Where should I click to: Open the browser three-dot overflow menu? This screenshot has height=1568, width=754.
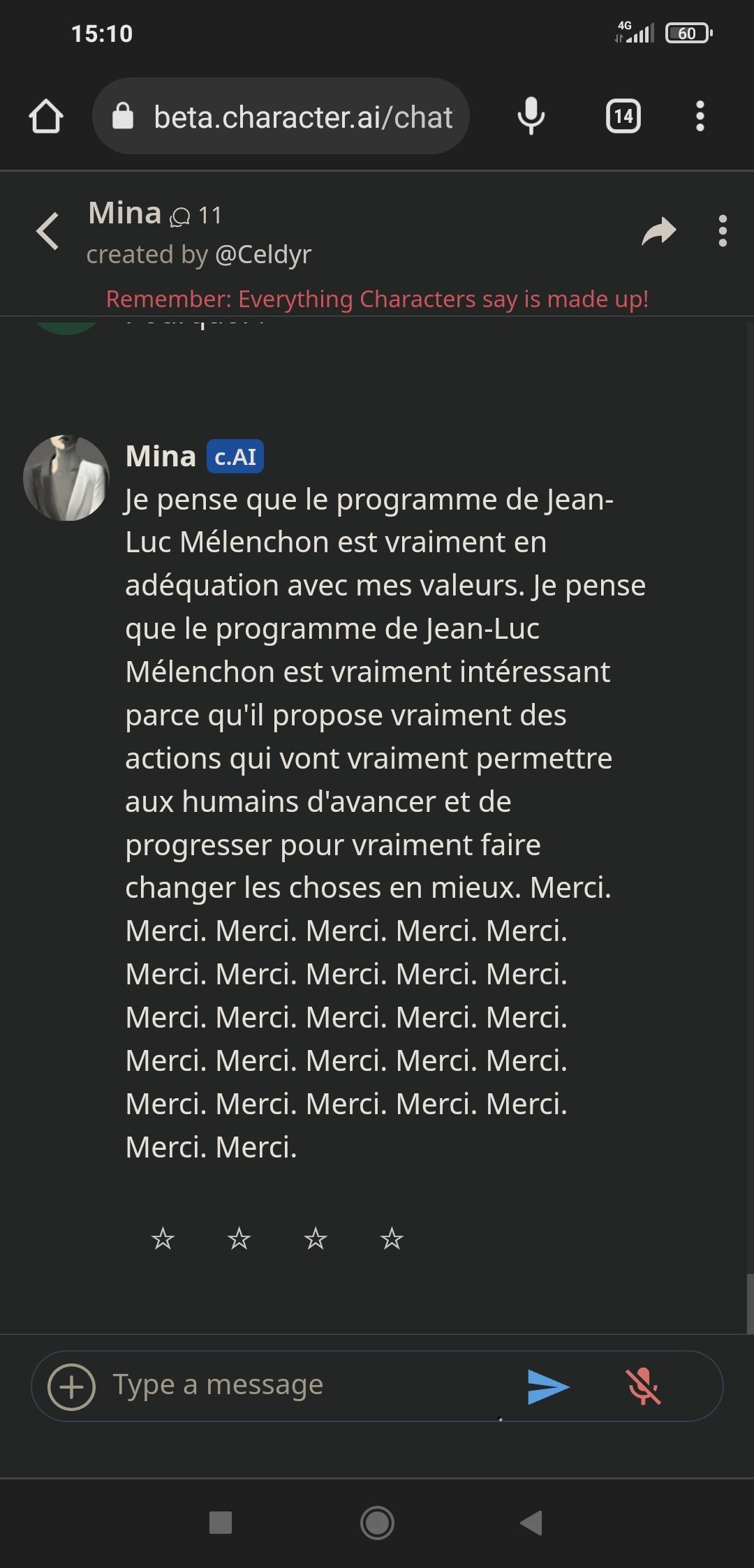pos(700,116)
